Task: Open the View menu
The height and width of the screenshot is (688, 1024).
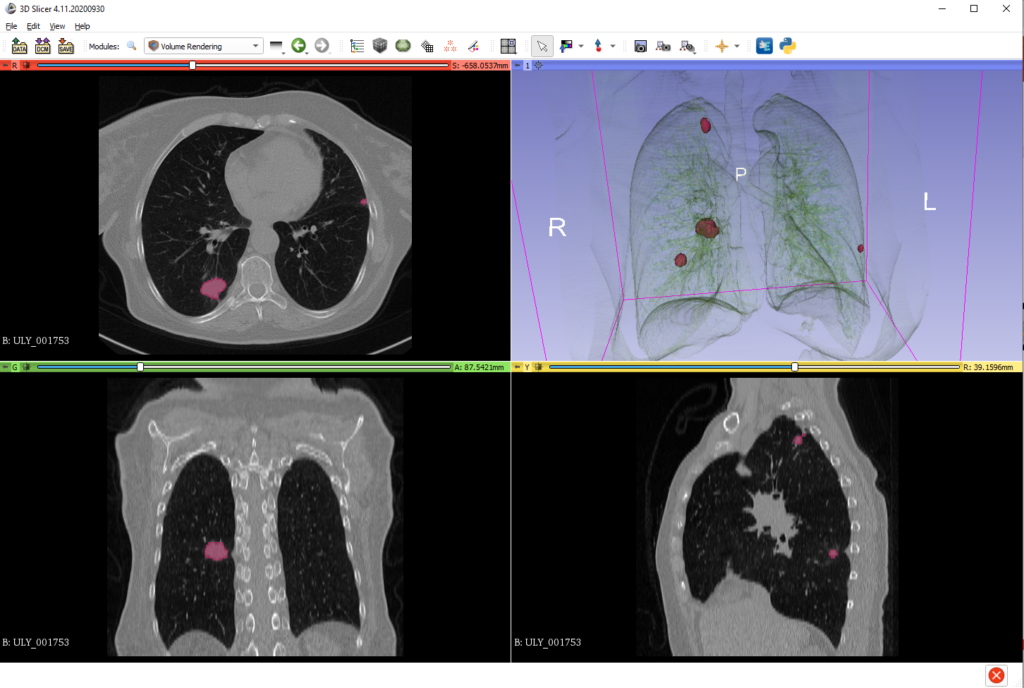Action: pos(57,26)
